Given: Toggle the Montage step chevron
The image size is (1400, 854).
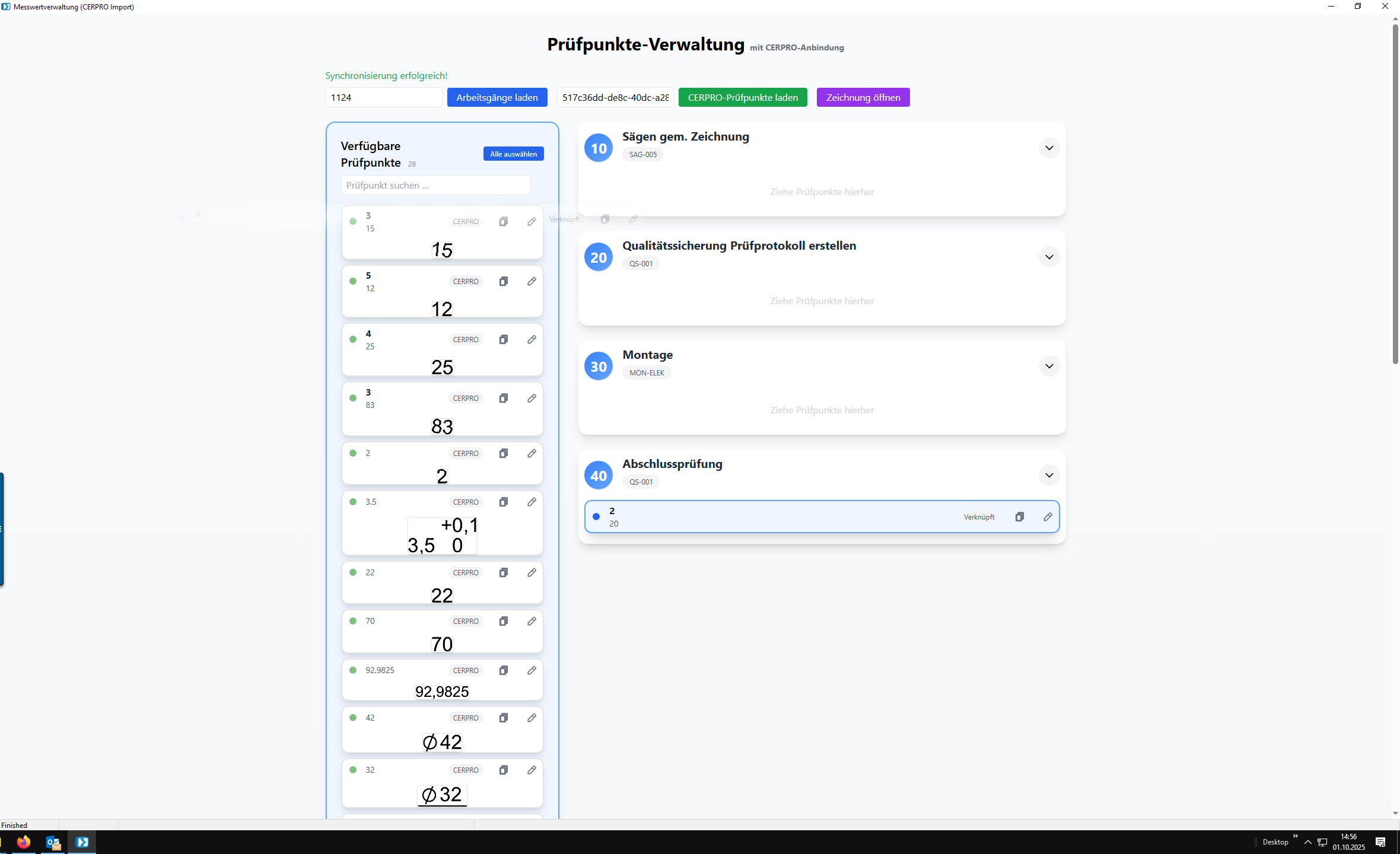Looking at the screenshot, I should click(1049, 367).
